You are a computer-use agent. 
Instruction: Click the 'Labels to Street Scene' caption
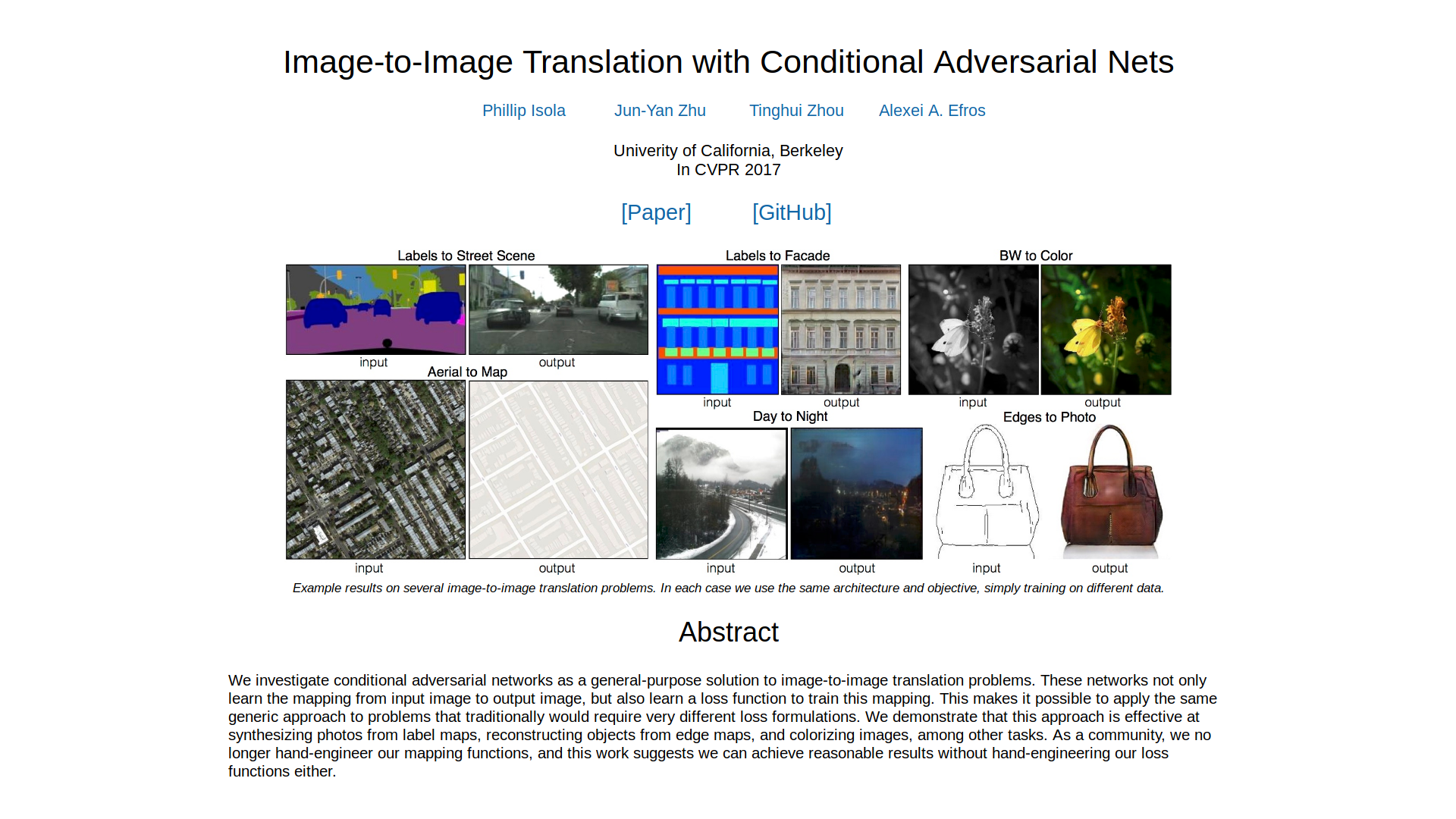(466, 256)
